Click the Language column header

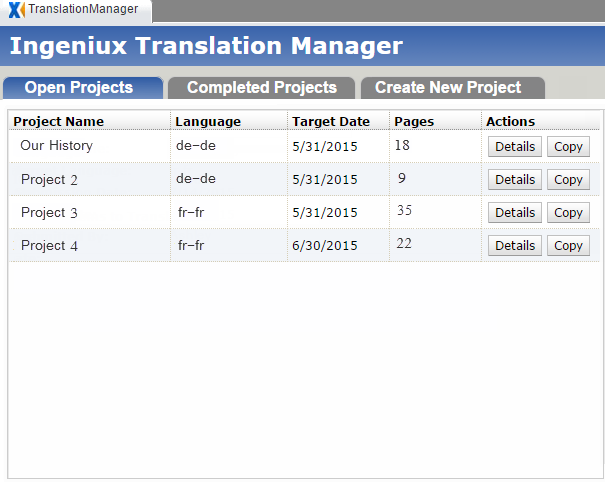coord(208,122)
